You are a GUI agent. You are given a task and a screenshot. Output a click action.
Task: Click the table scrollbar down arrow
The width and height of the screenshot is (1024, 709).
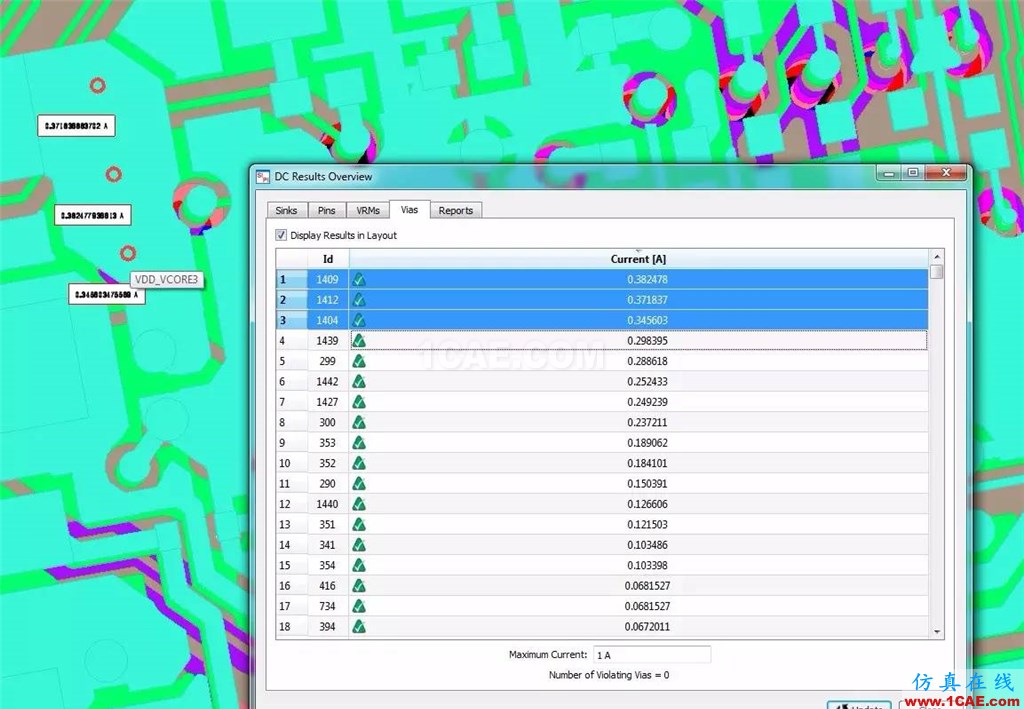(x=936, y=631)
